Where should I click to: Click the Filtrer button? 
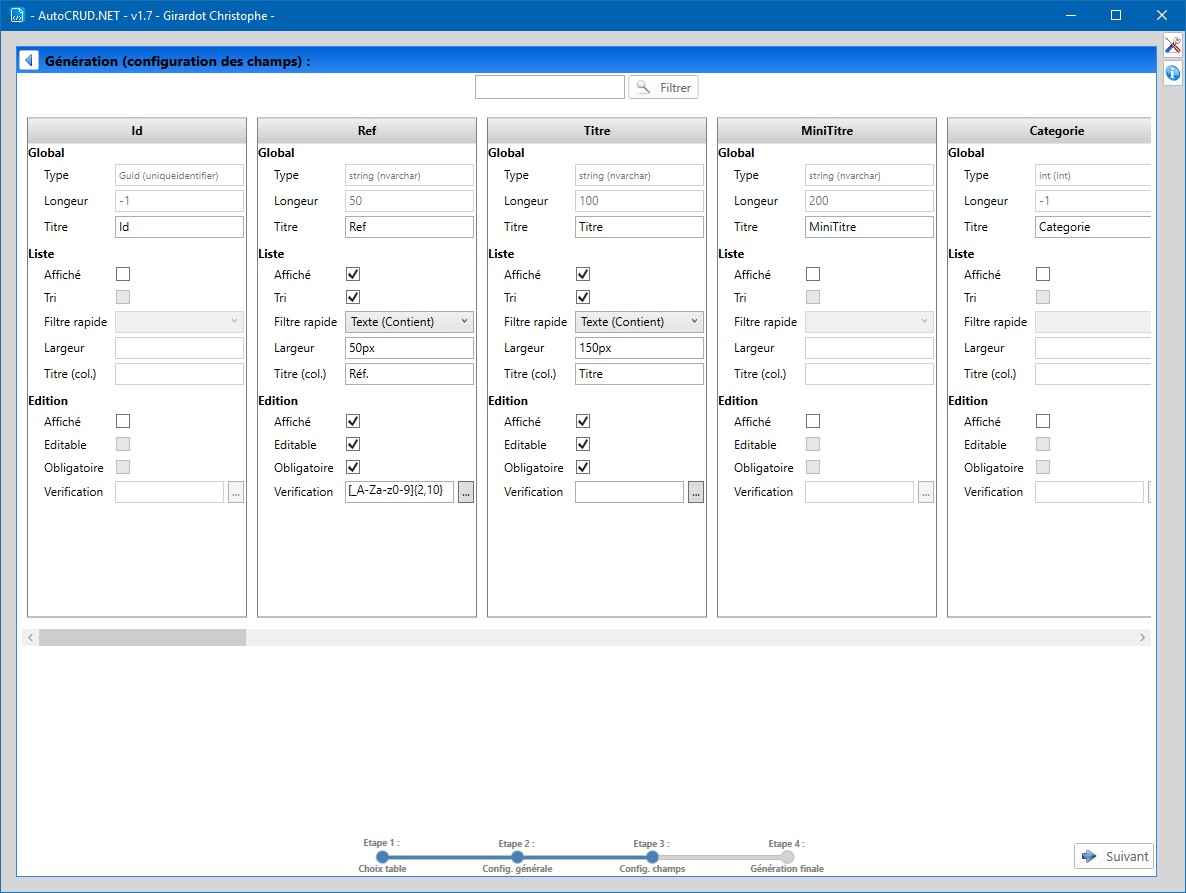pyautogui.click(x=663, y=88)
